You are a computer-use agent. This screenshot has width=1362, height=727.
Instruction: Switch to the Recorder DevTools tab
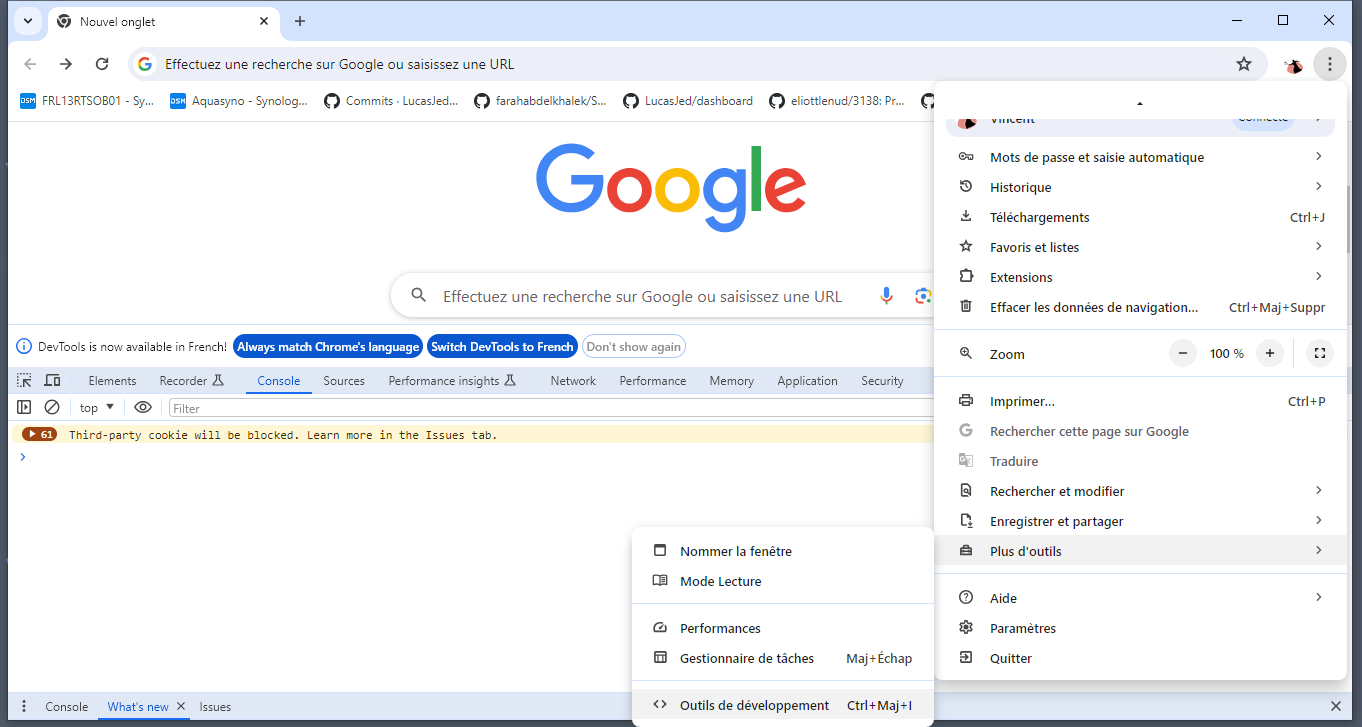click(191, 381)
